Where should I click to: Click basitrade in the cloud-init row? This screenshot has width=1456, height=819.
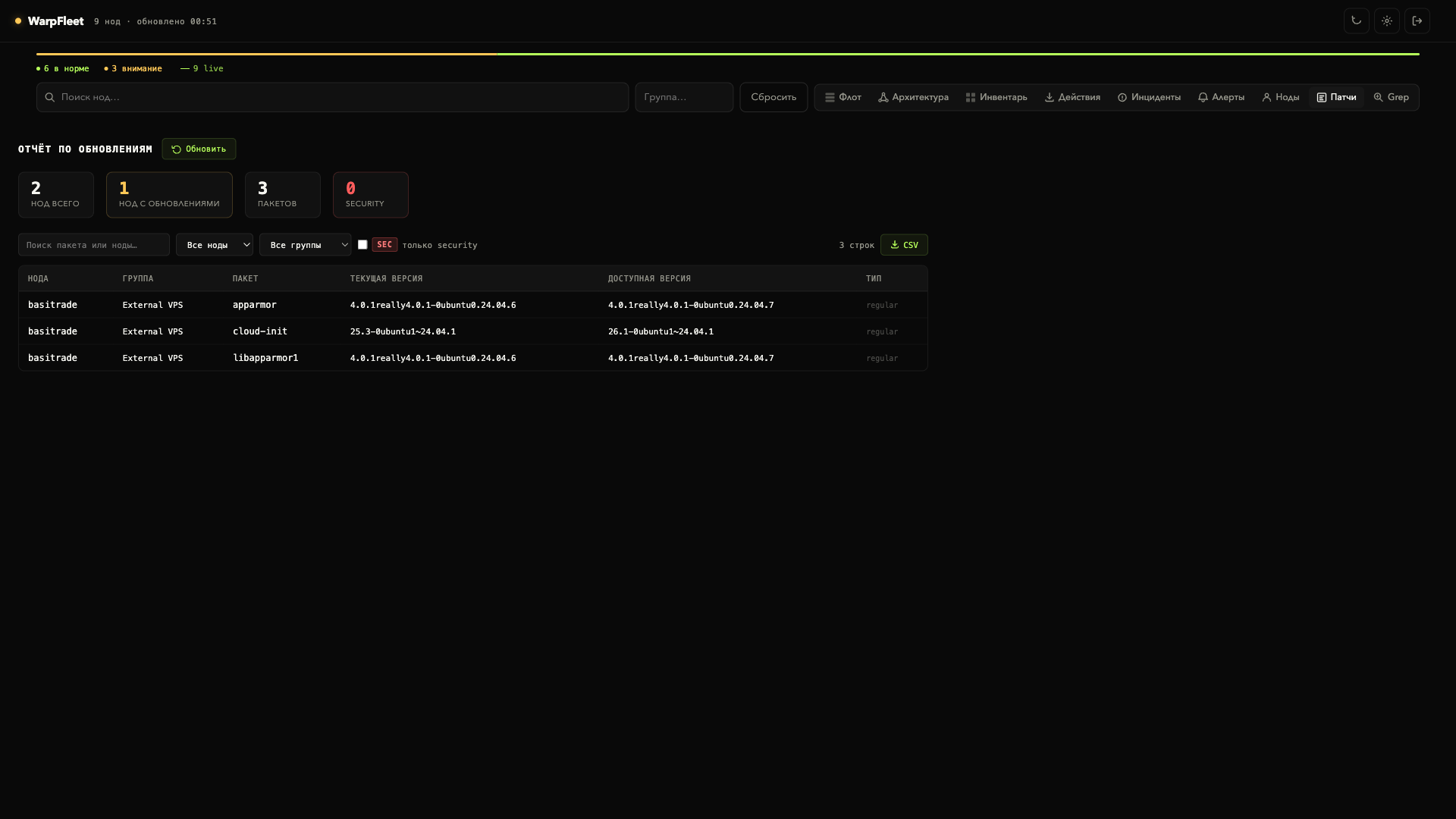click(52, 331)
